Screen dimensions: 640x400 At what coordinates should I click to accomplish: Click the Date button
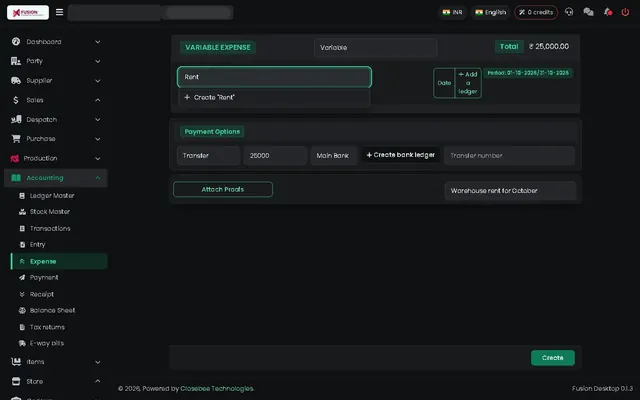(444, 83)
